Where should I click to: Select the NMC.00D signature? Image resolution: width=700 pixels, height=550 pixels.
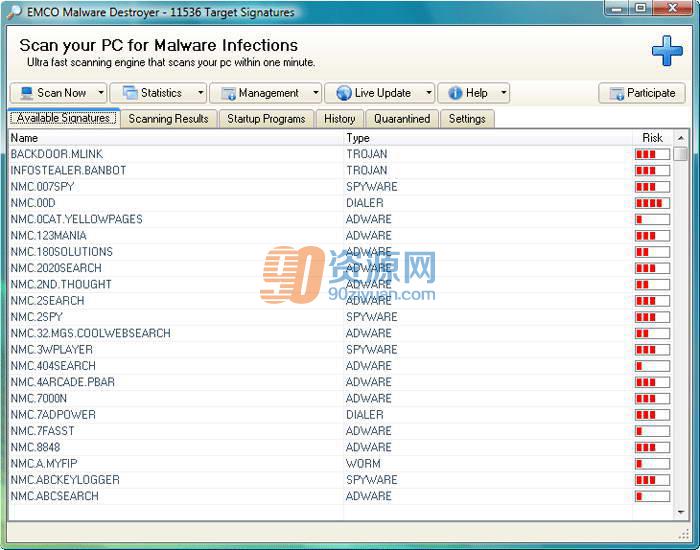coord(341,203)
